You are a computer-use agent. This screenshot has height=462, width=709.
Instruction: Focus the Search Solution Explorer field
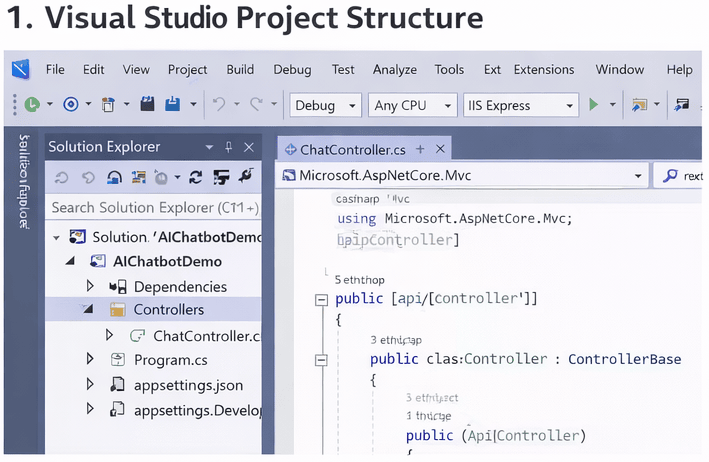point(154,207)
